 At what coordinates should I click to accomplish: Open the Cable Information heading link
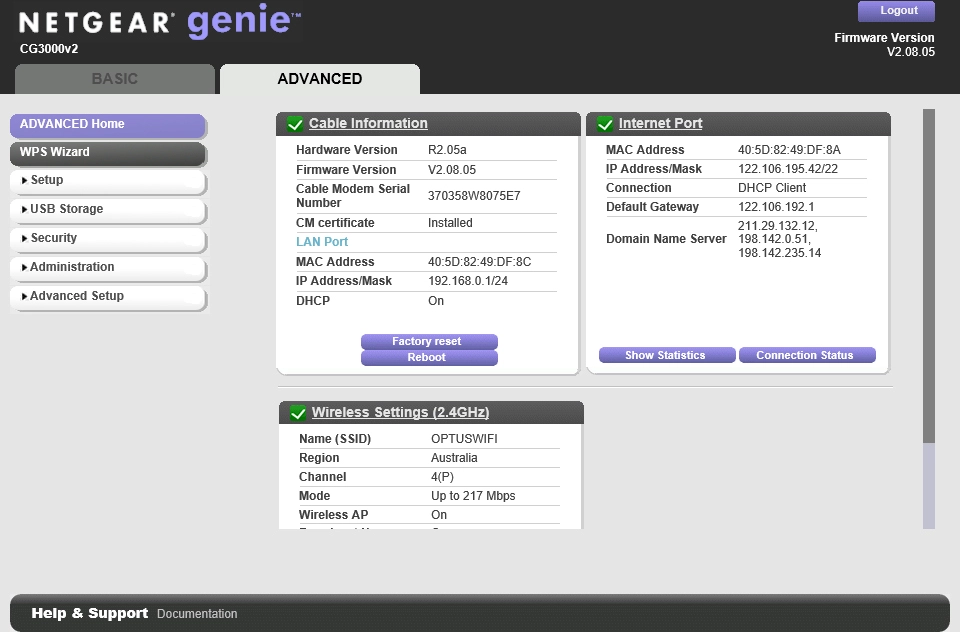[368, 123]
